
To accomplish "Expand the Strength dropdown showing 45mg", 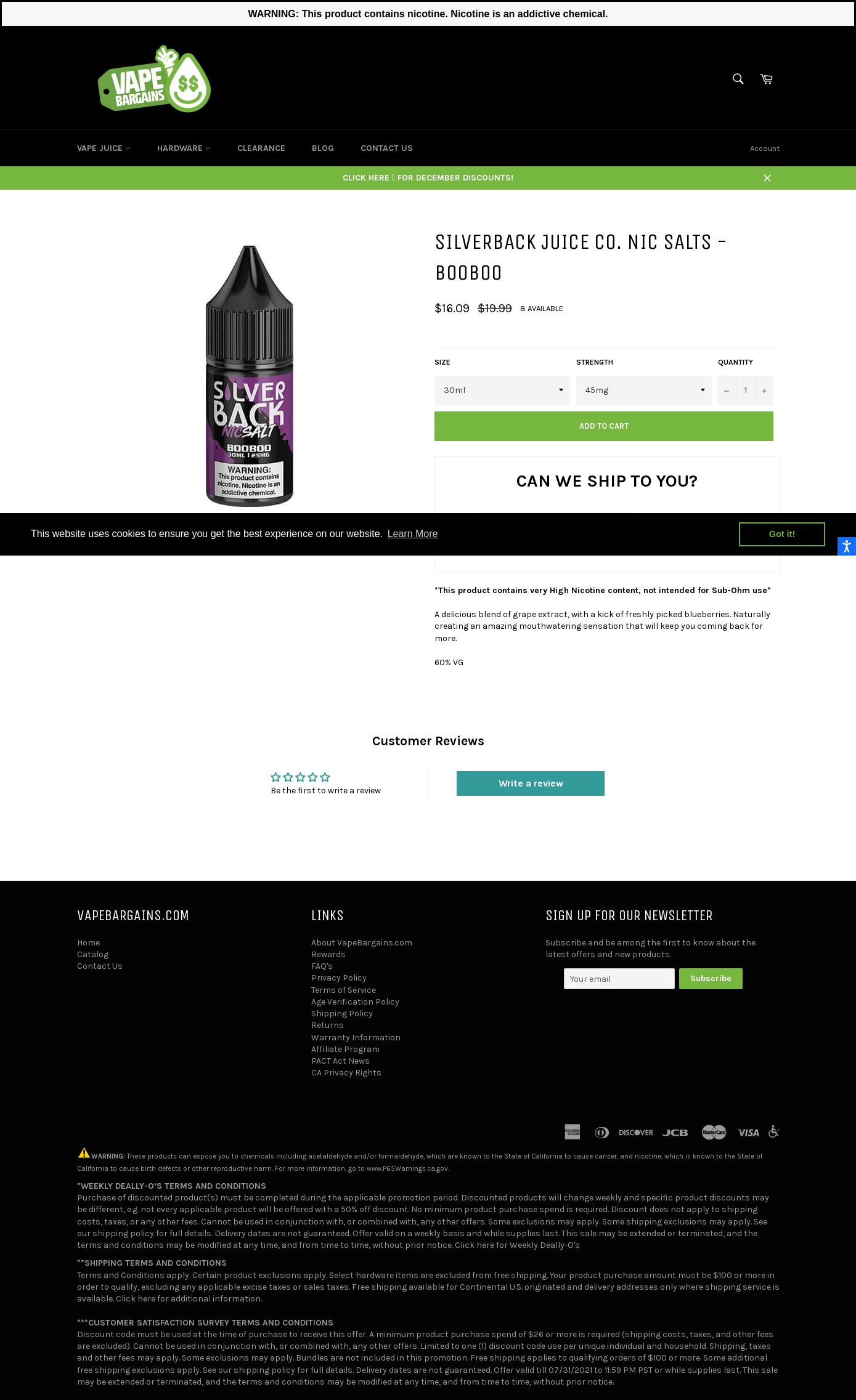I will (644, 390).
